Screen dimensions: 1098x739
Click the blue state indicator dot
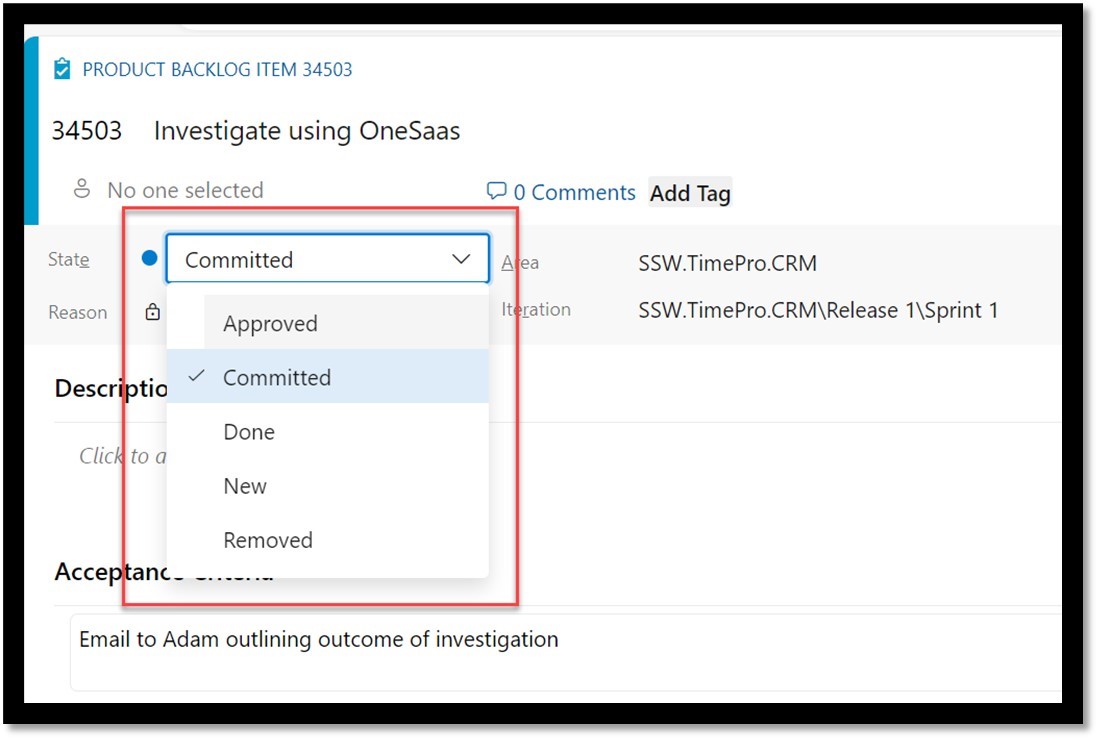coord(149,259)
